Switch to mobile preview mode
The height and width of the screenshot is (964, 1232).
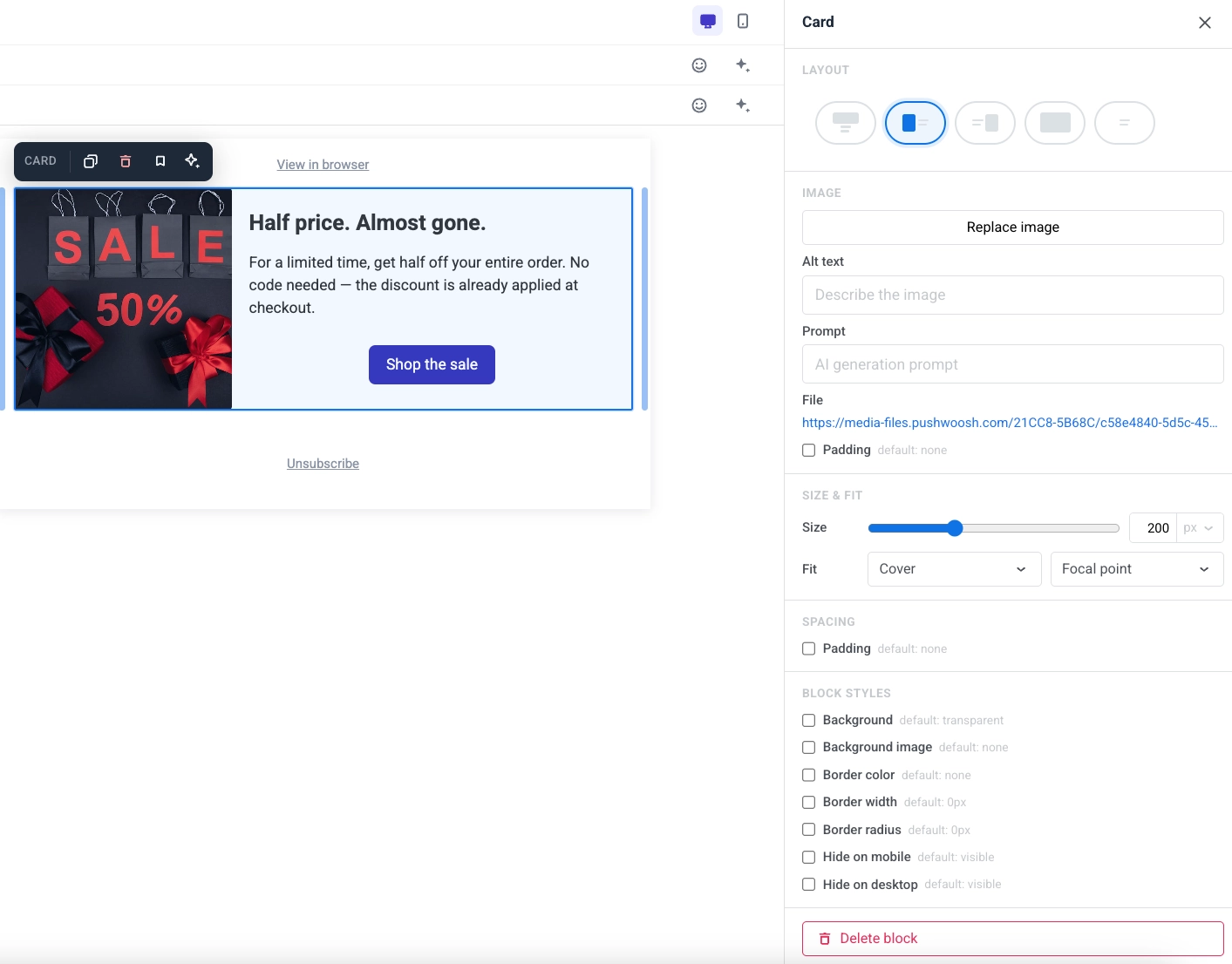[743, 21]
